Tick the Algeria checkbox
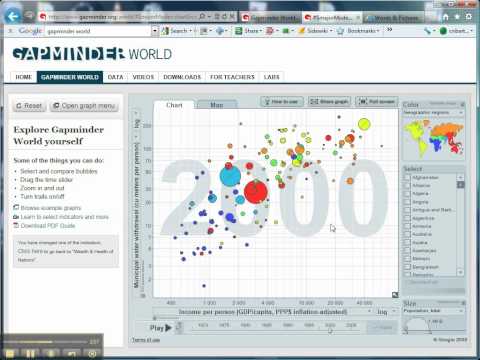Screen dimensions: 480x360 click(x=407, y=193)
